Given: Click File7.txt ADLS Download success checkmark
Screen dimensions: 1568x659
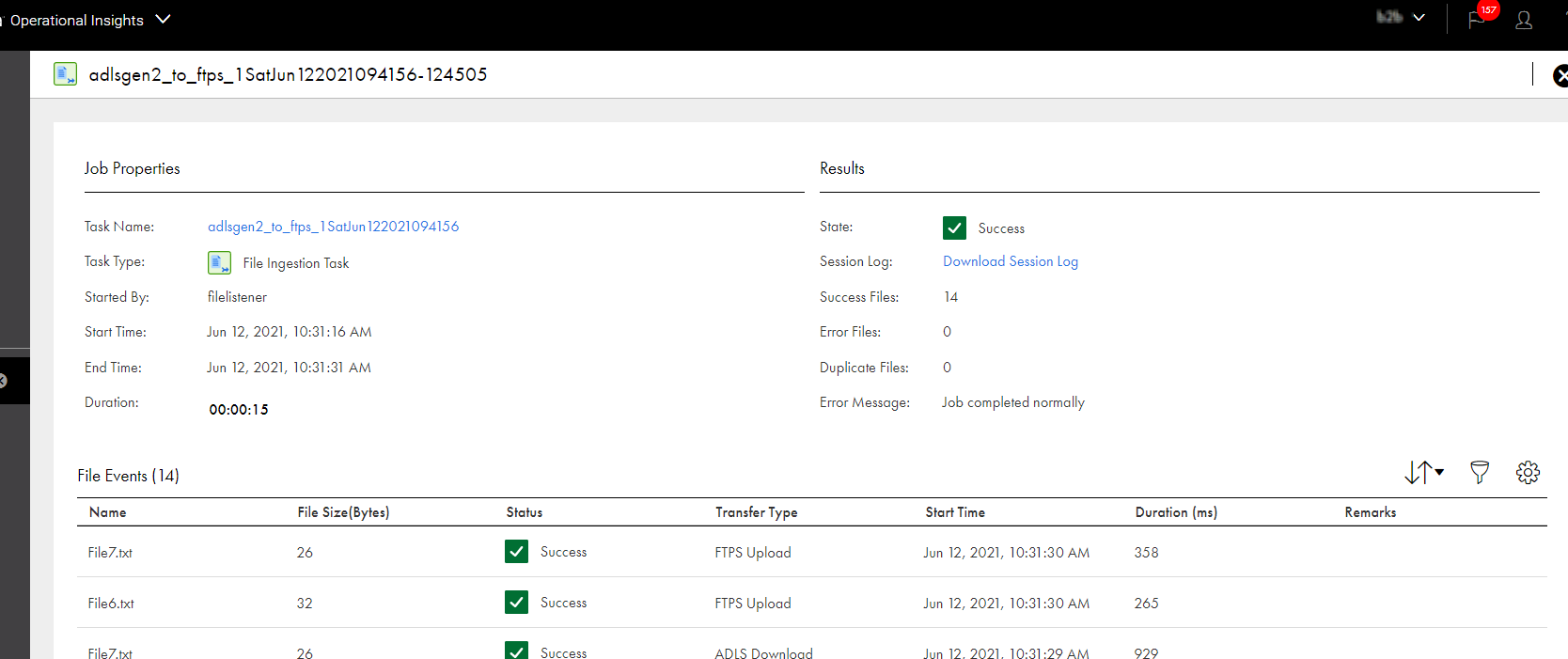Looking at the screenshot, I should click(516, 650).
